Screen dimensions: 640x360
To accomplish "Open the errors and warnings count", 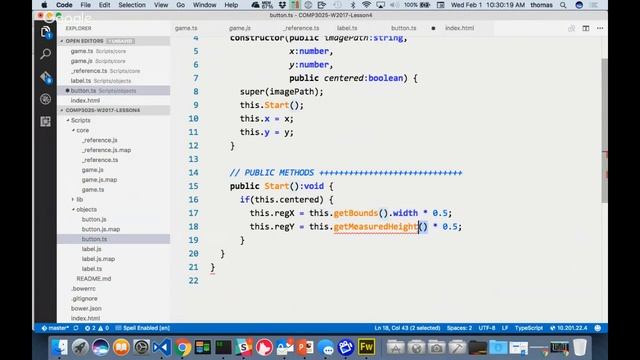I will 97,328.
